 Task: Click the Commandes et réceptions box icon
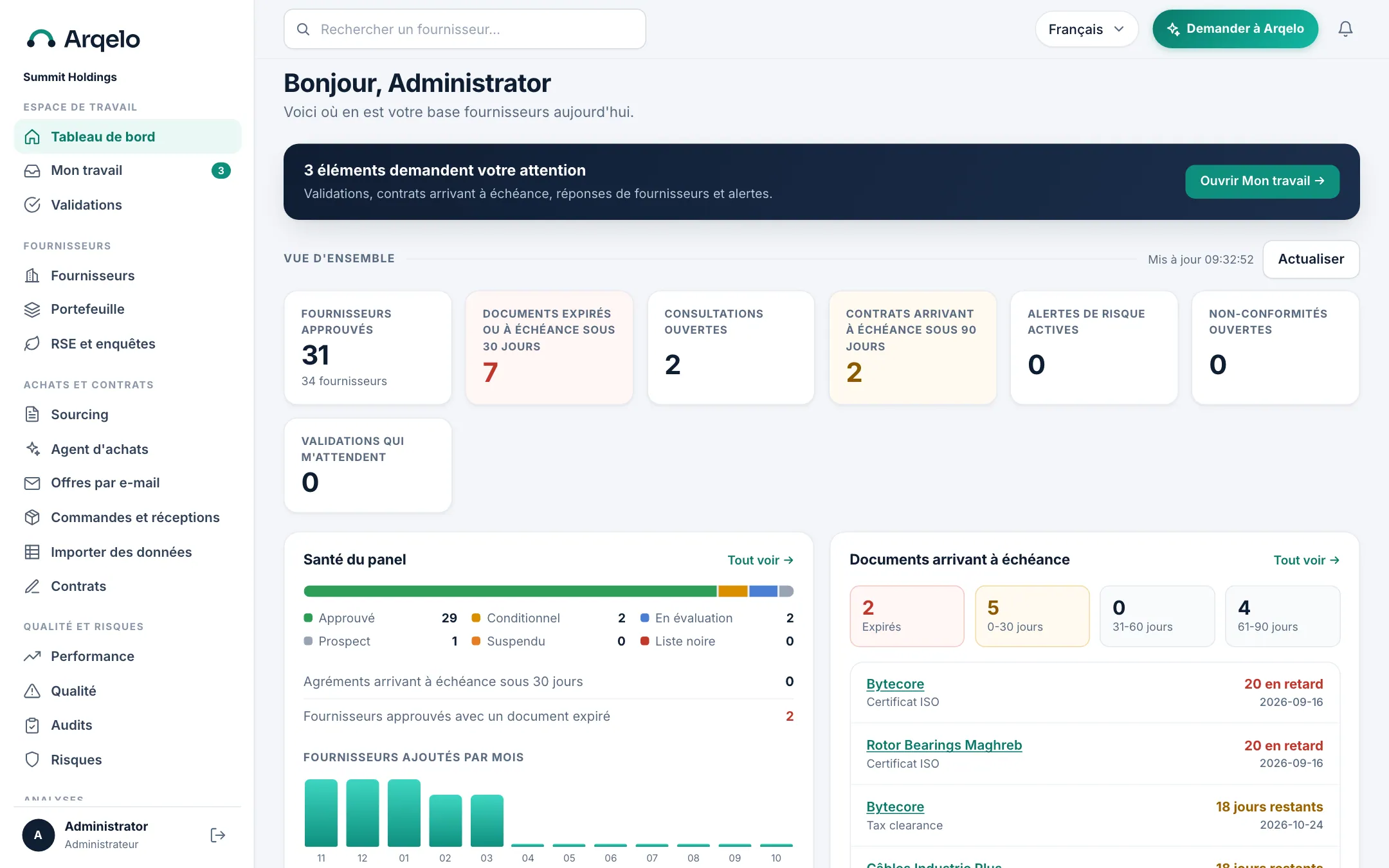coord(32,518)
